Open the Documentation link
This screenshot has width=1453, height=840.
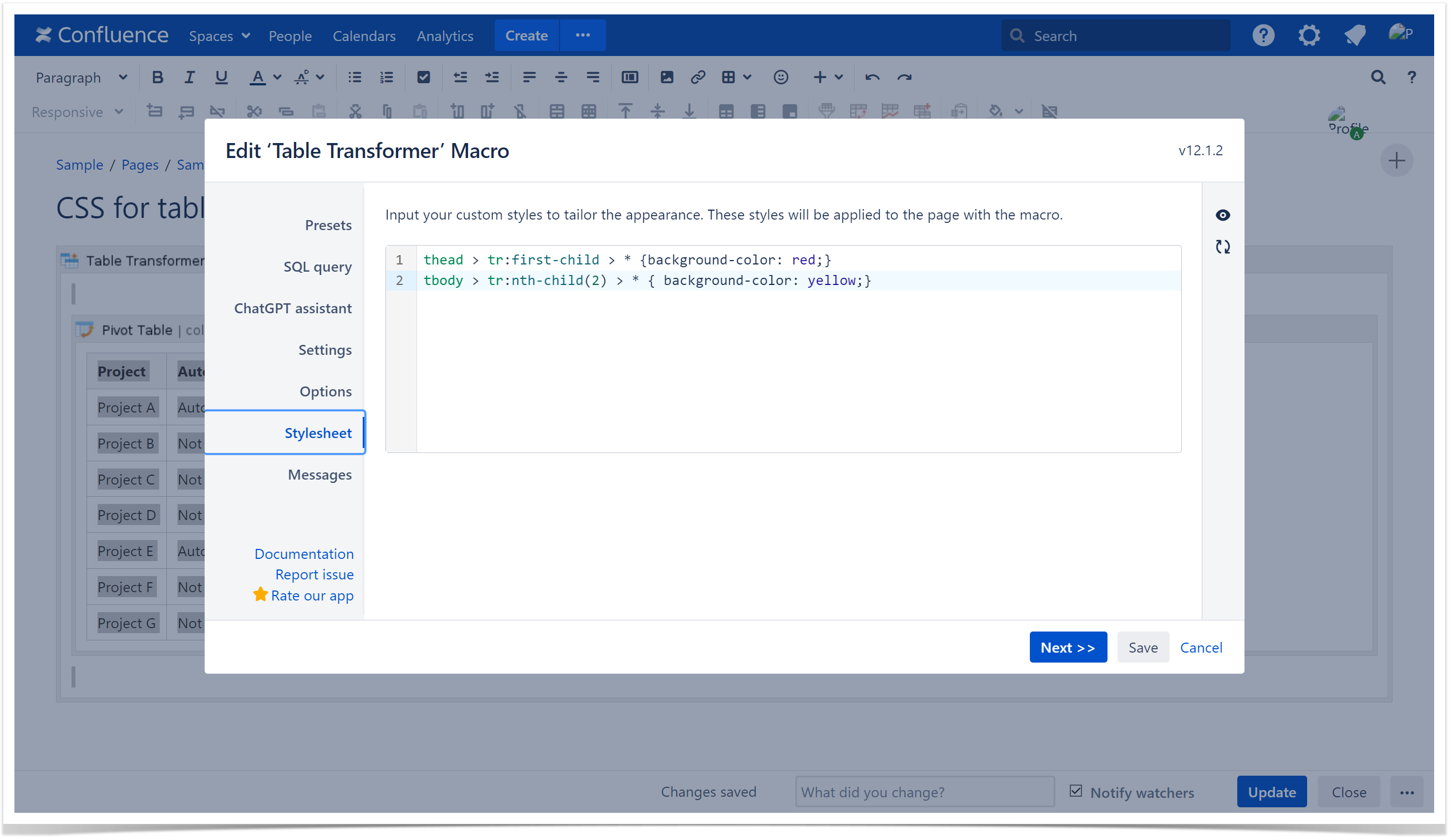[x=304, y=554]
